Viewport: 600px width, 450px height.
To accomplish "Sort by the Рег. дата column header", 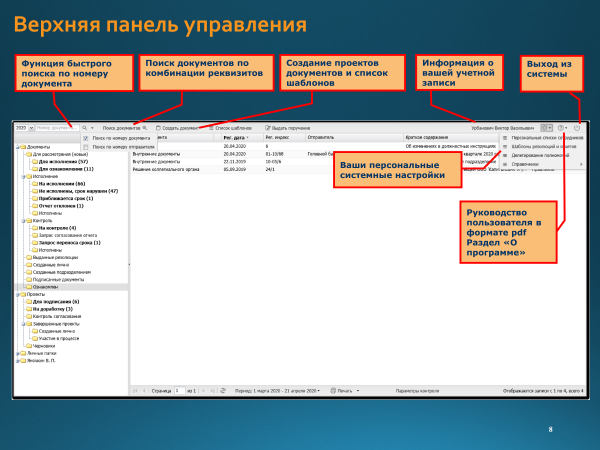I will tap(233, 137).
